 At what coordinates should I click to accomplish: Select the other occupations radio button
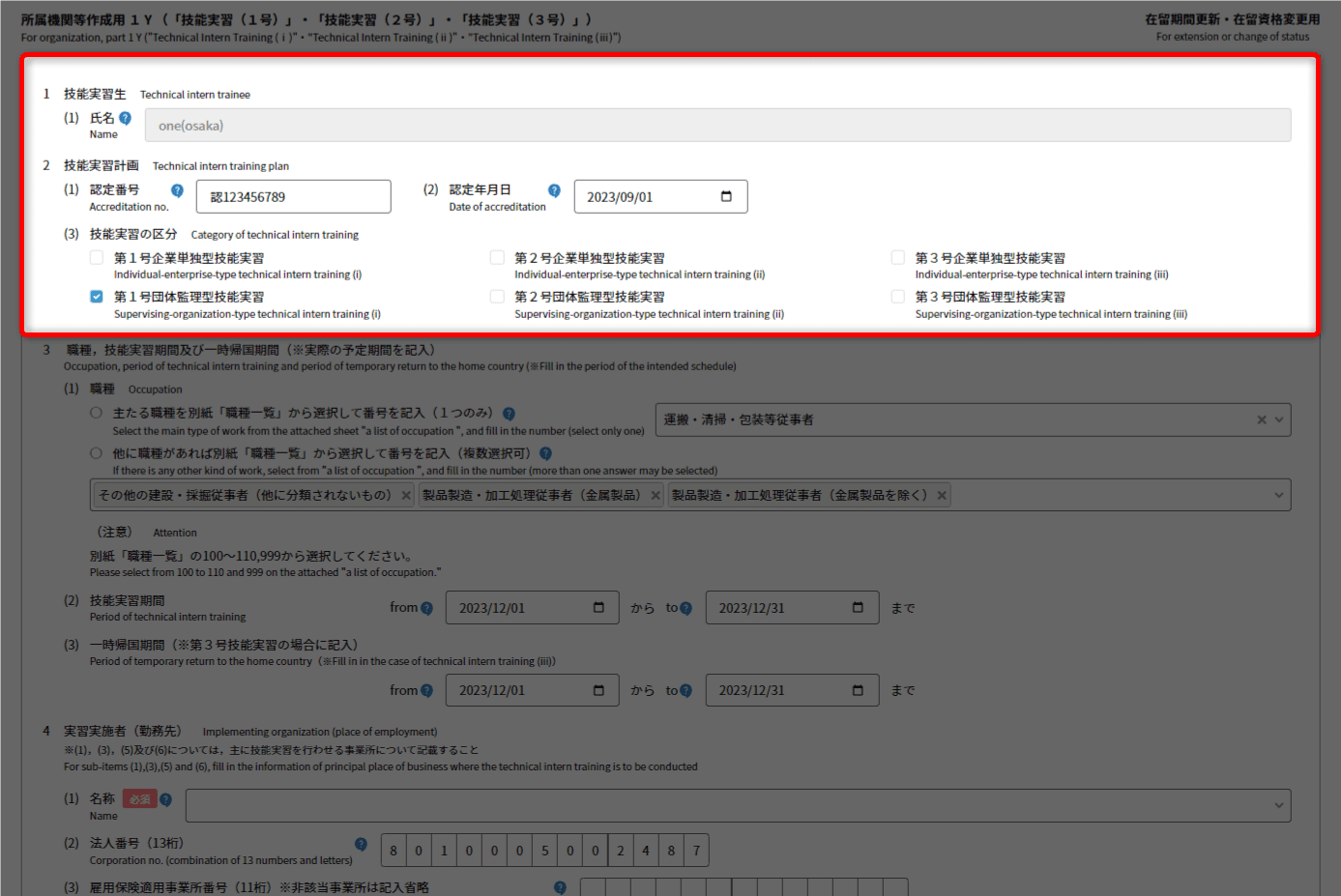(x=96, y=453)
